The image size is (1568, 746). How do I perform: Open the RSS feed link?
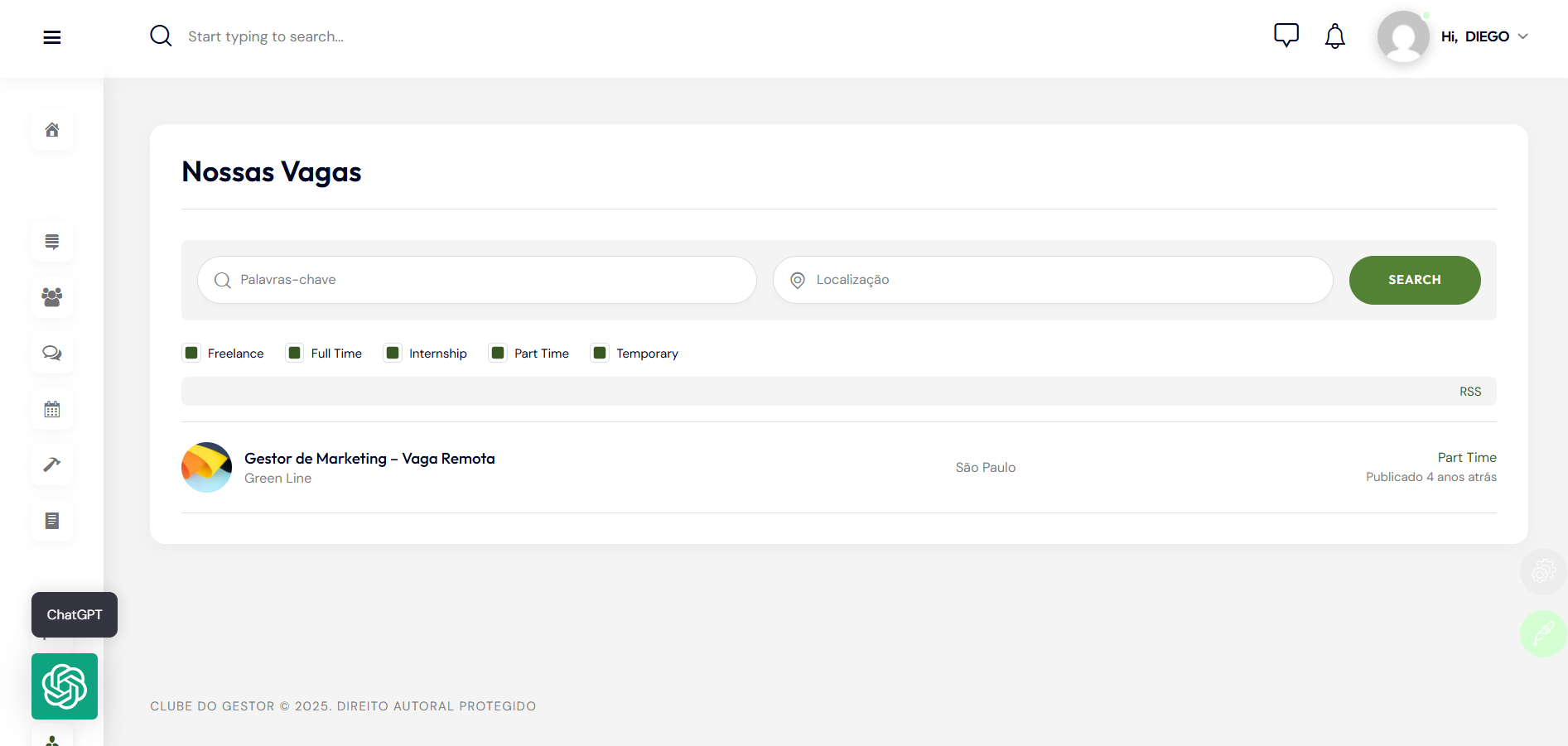(1469, 392)
